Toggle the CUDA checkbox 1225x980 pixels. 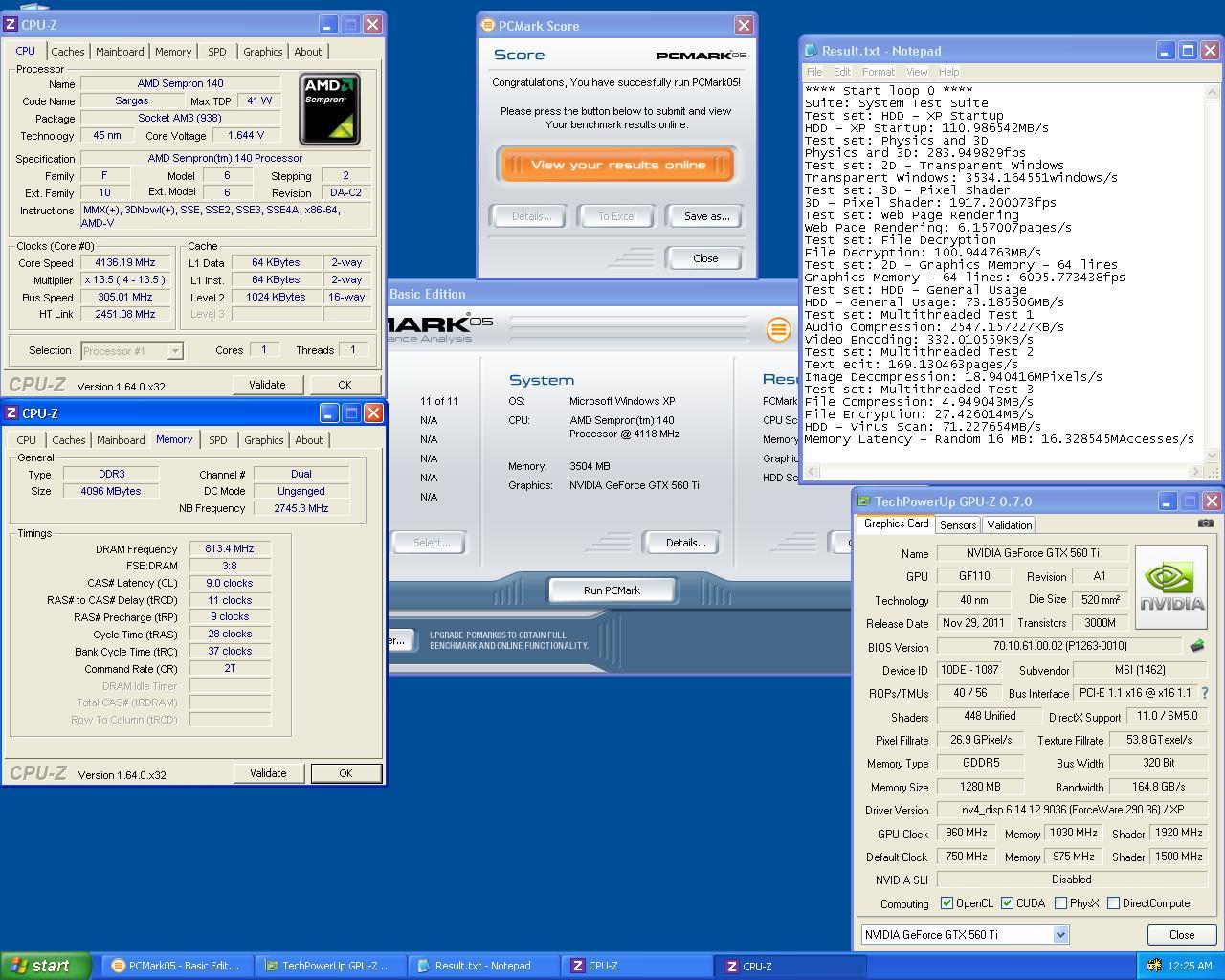(x=1007, y=902)
